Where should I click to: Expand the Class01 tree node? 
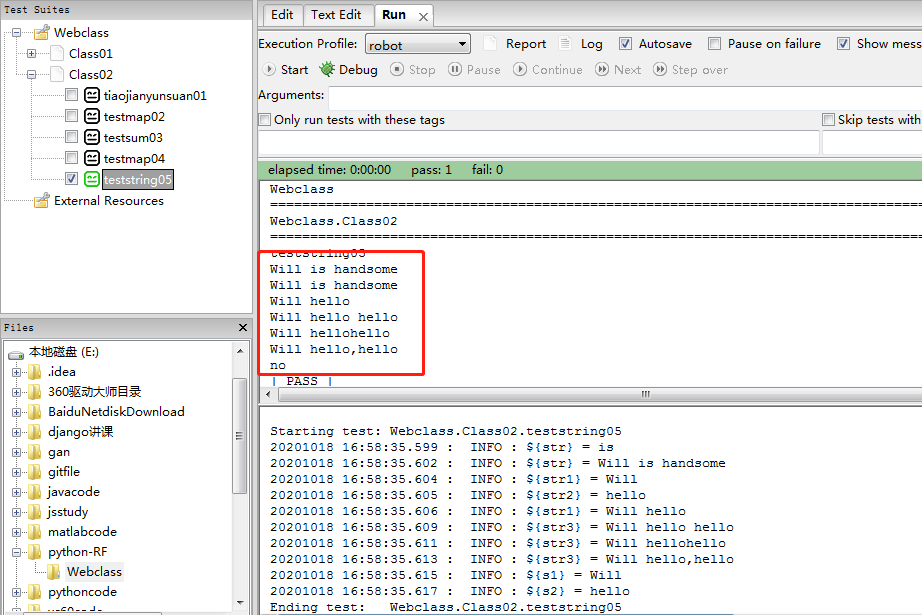[x=31, y=54]
